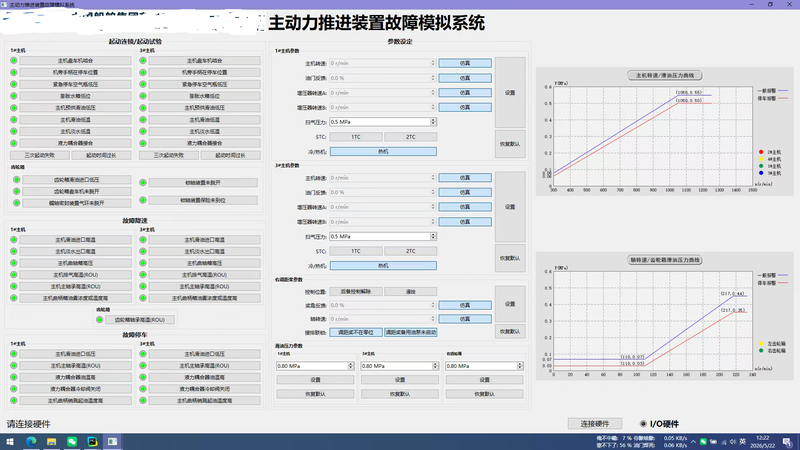The image size is (800, 450).
Task: Open PyCharm from the taskbar
Action: (92, 442)
